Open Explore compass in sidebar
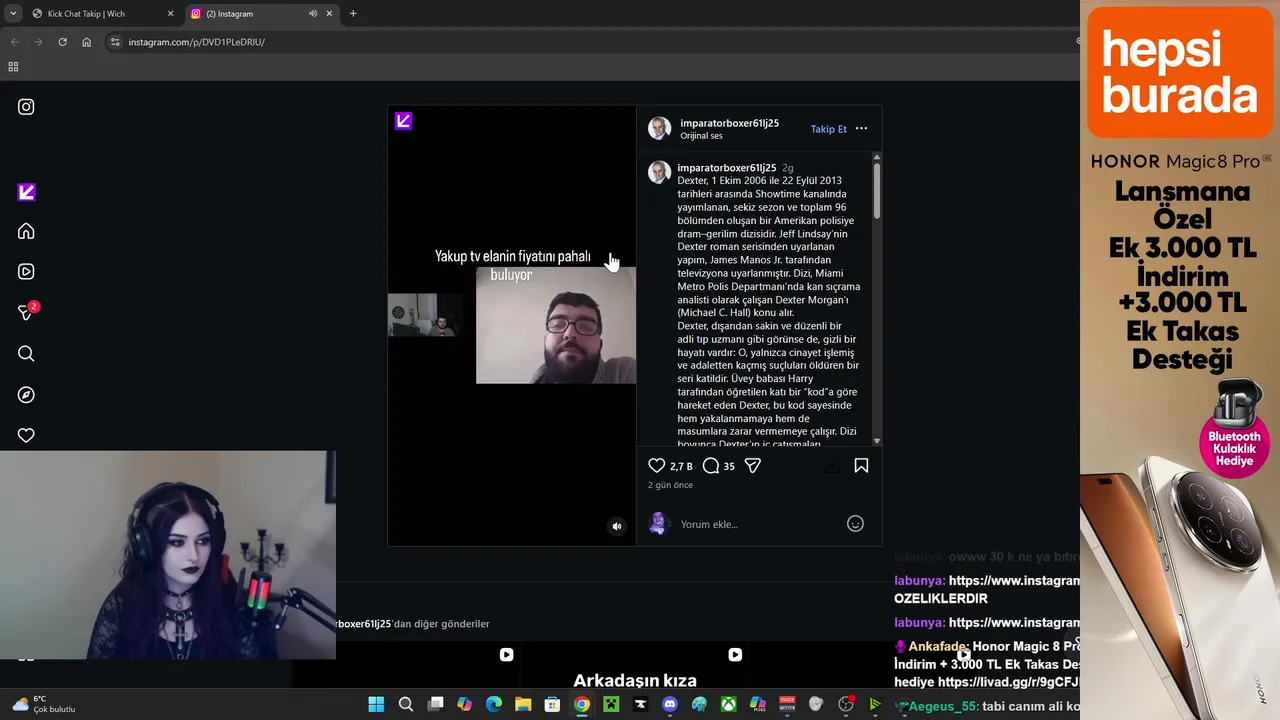 [x=26, y=394]
